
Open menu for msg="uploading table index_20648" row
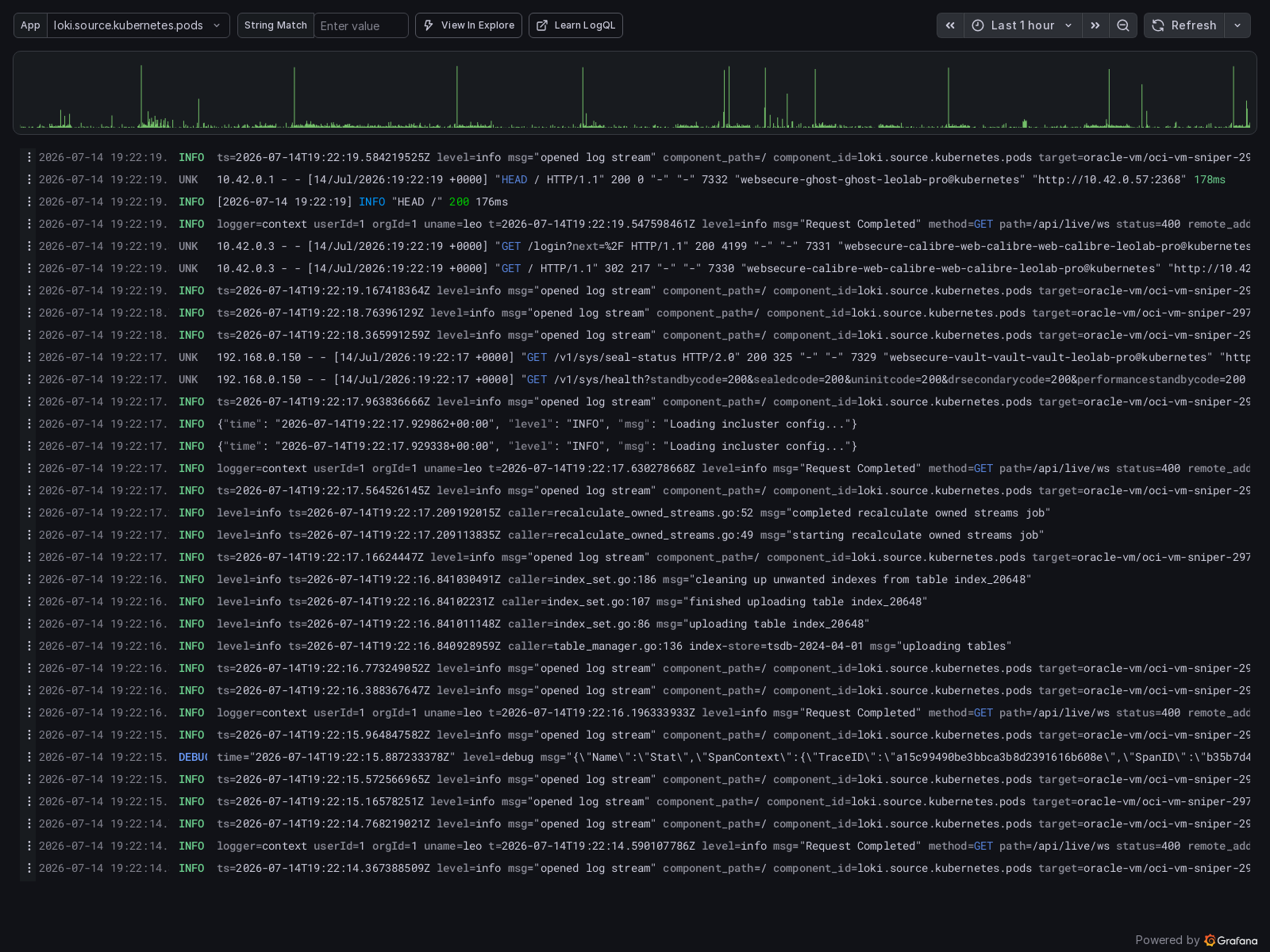pyautogui.click(x=29, y=624)
